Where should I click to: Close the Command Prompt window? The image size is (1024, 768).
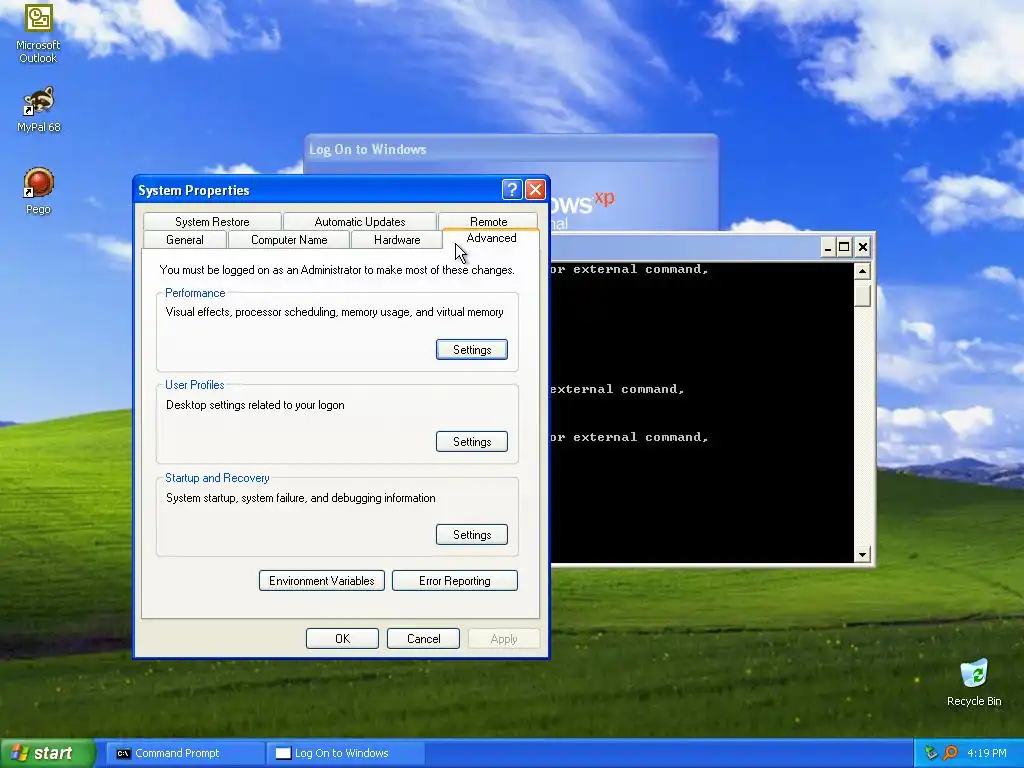pyautogui.click(x=863, y=248)
